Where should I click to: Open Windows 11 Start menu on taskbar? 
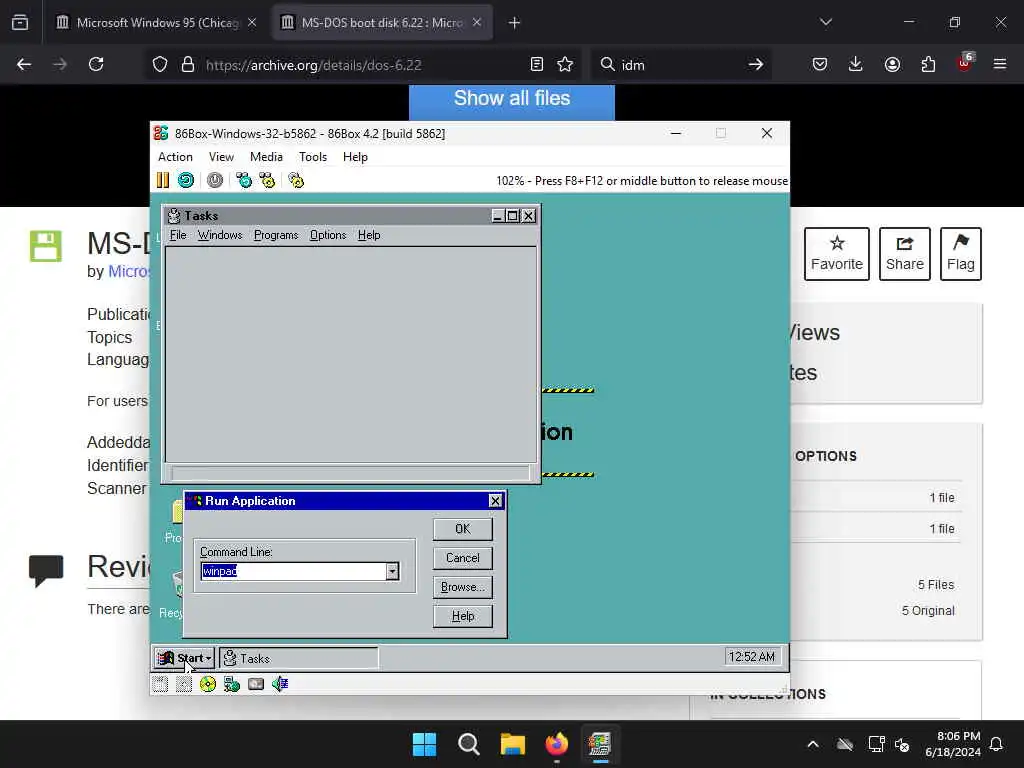point(424,744)
